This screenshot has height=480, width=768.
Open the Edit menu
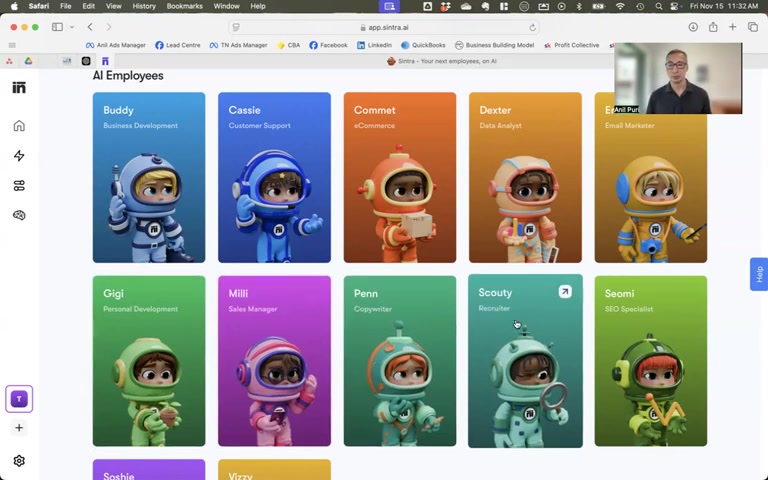coord(89,6)
